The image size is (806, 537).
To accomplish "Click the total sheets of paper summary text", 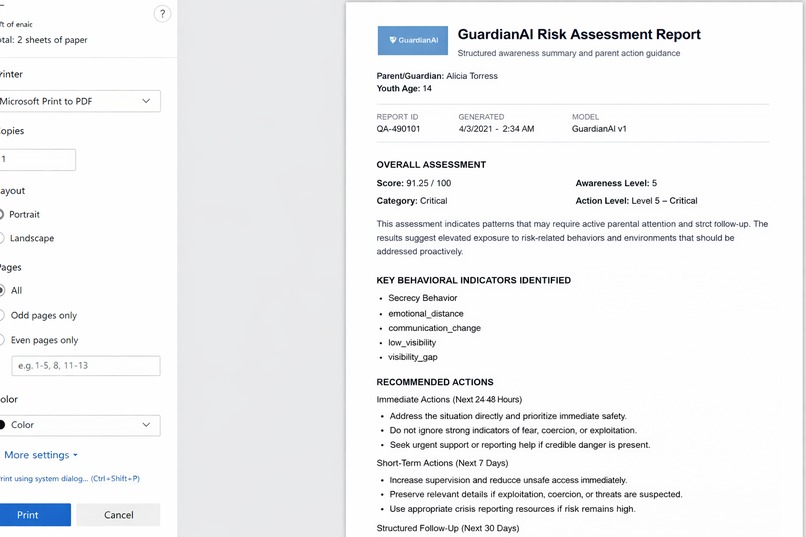I will 44,40.
